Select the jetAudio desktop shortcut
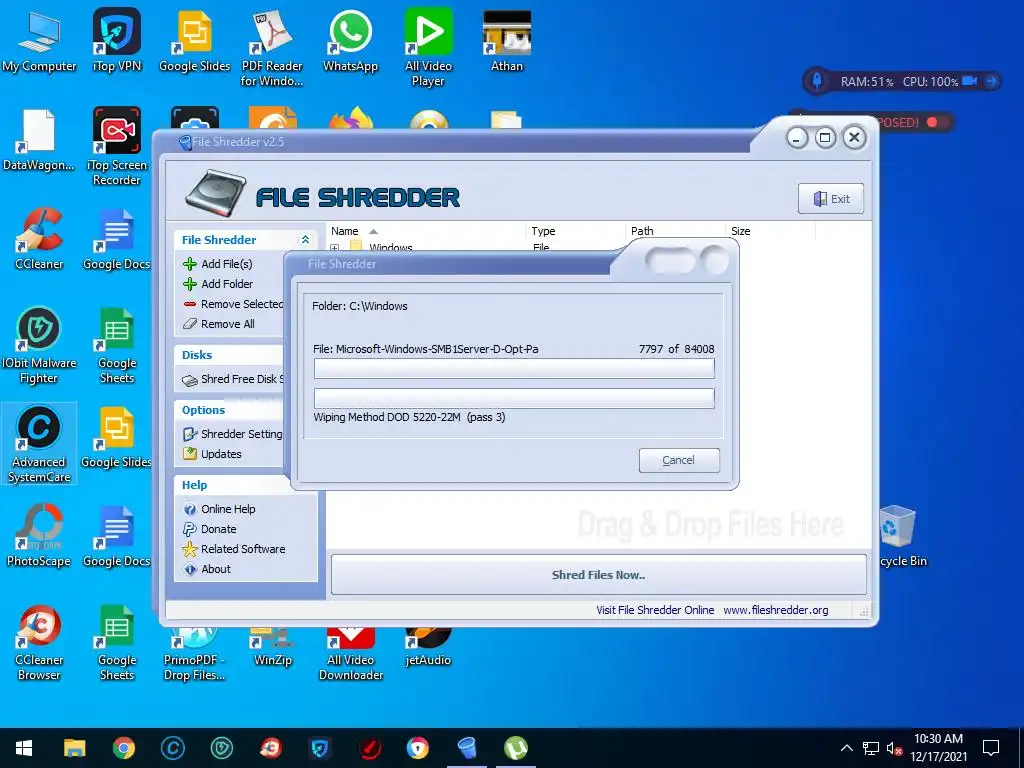The image size is (1024, 768). click(428, 647)
